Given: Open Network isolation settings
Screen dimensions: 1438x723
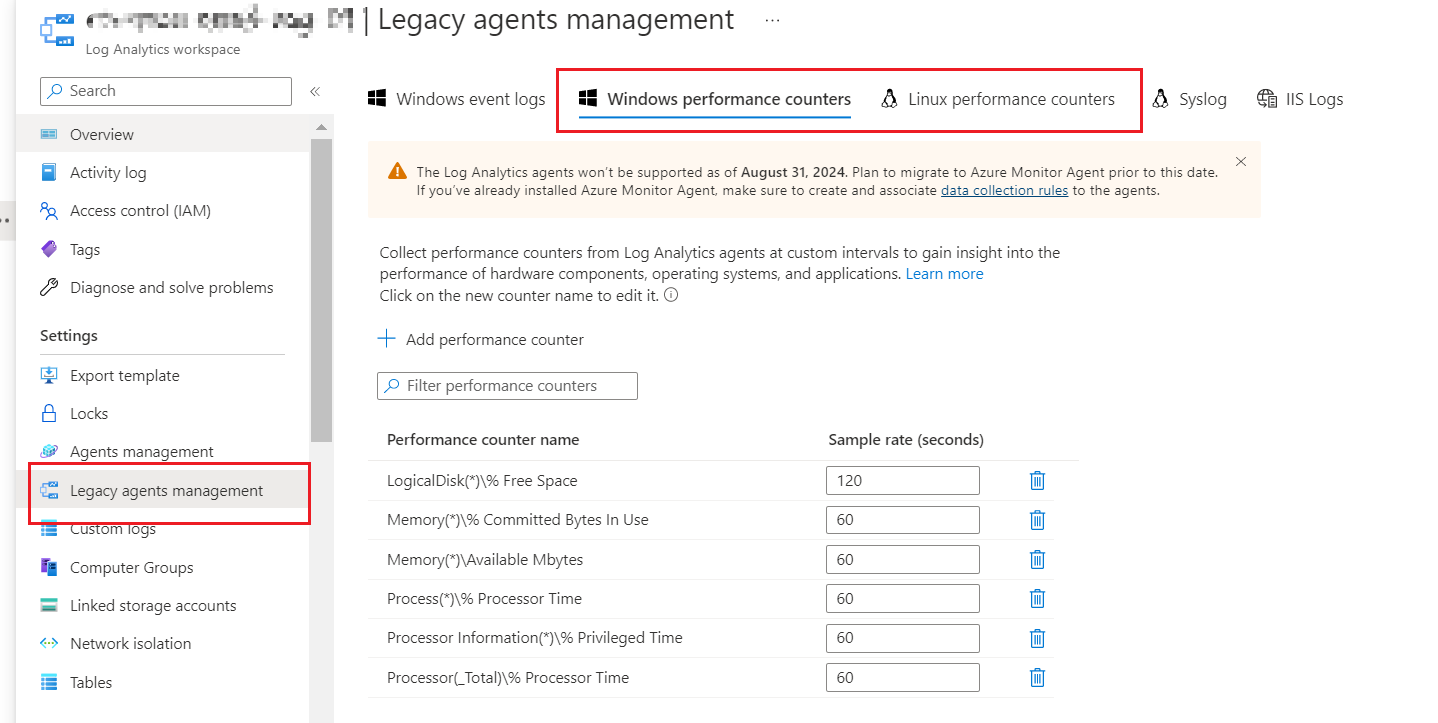Looking at the screenshot, I should click(163, 643).
